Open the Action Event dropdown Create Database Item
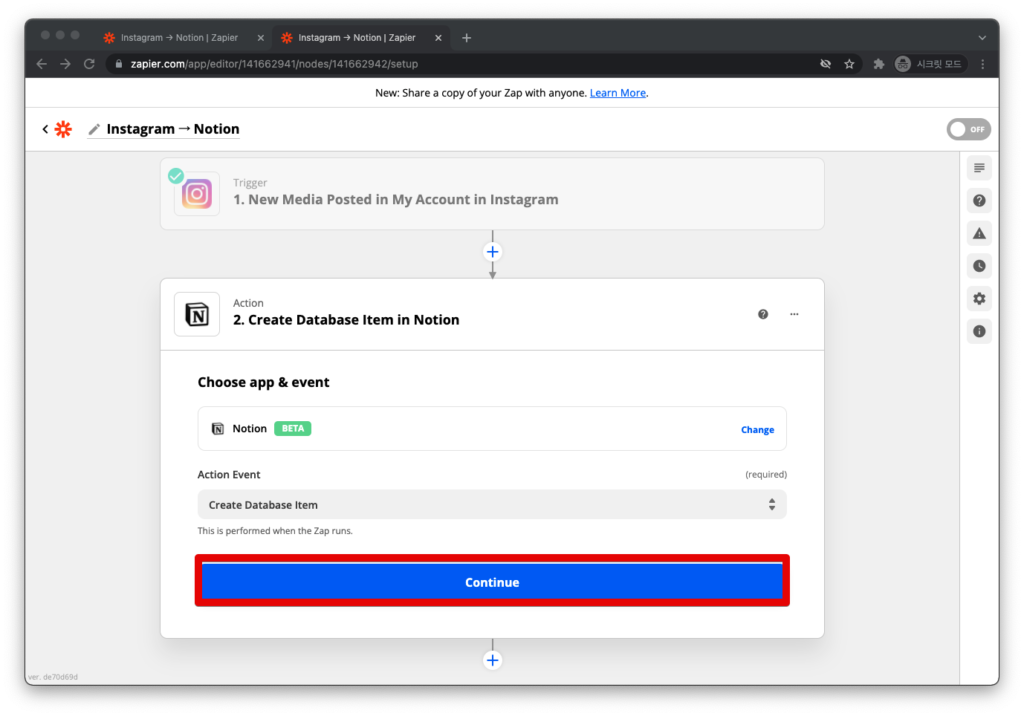Screen dimensions: 1024x716 coord(492,504)
